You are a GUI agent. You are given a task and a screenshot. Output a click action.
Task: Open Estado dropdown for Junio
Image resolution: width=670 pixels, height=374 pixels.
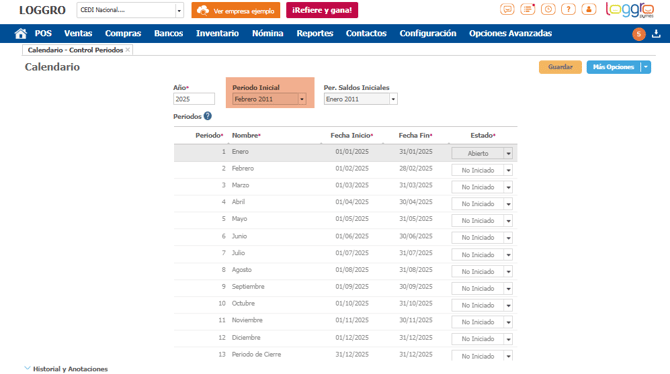point(508,238)
